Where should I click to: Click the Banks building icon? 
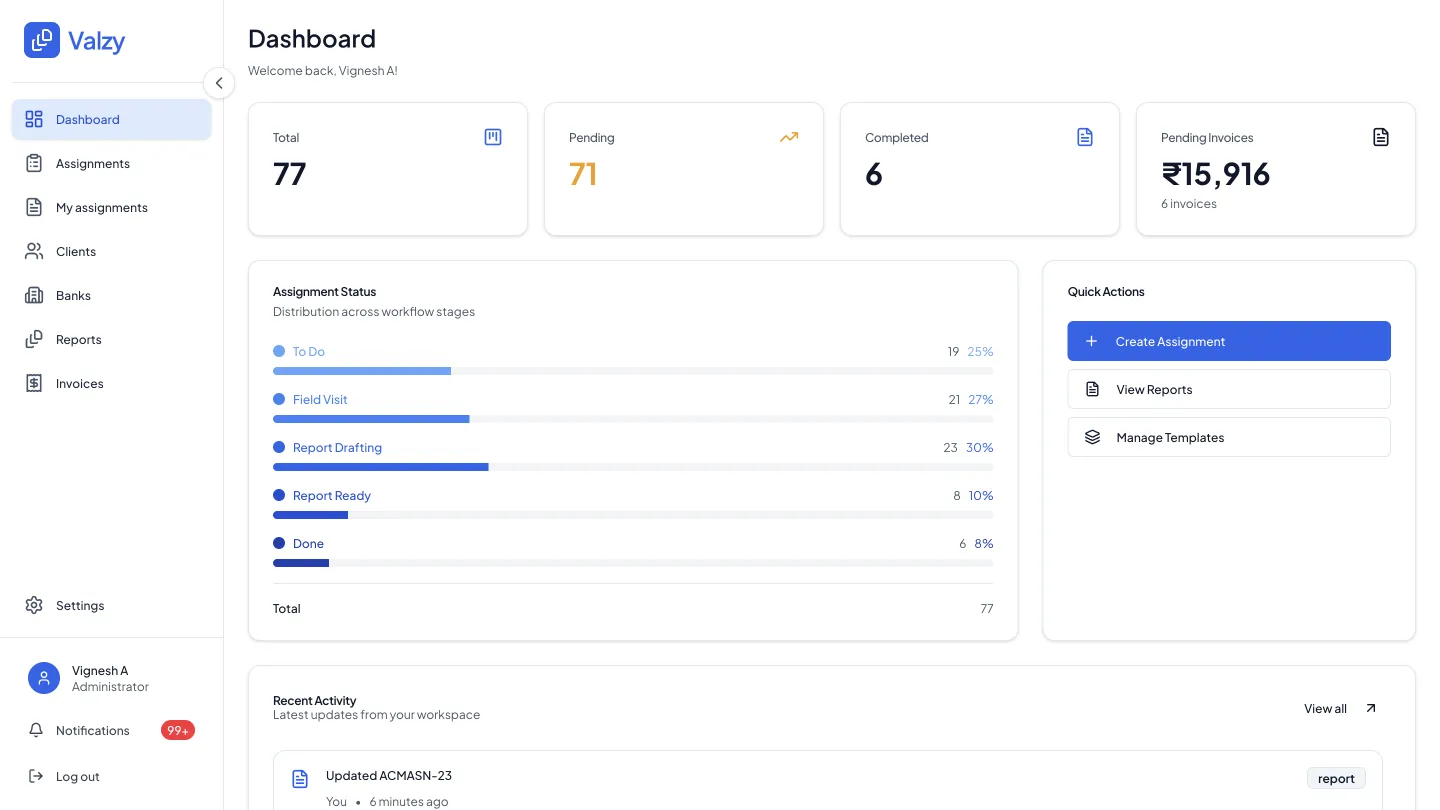pyautogui.click(x=34, y=295)
